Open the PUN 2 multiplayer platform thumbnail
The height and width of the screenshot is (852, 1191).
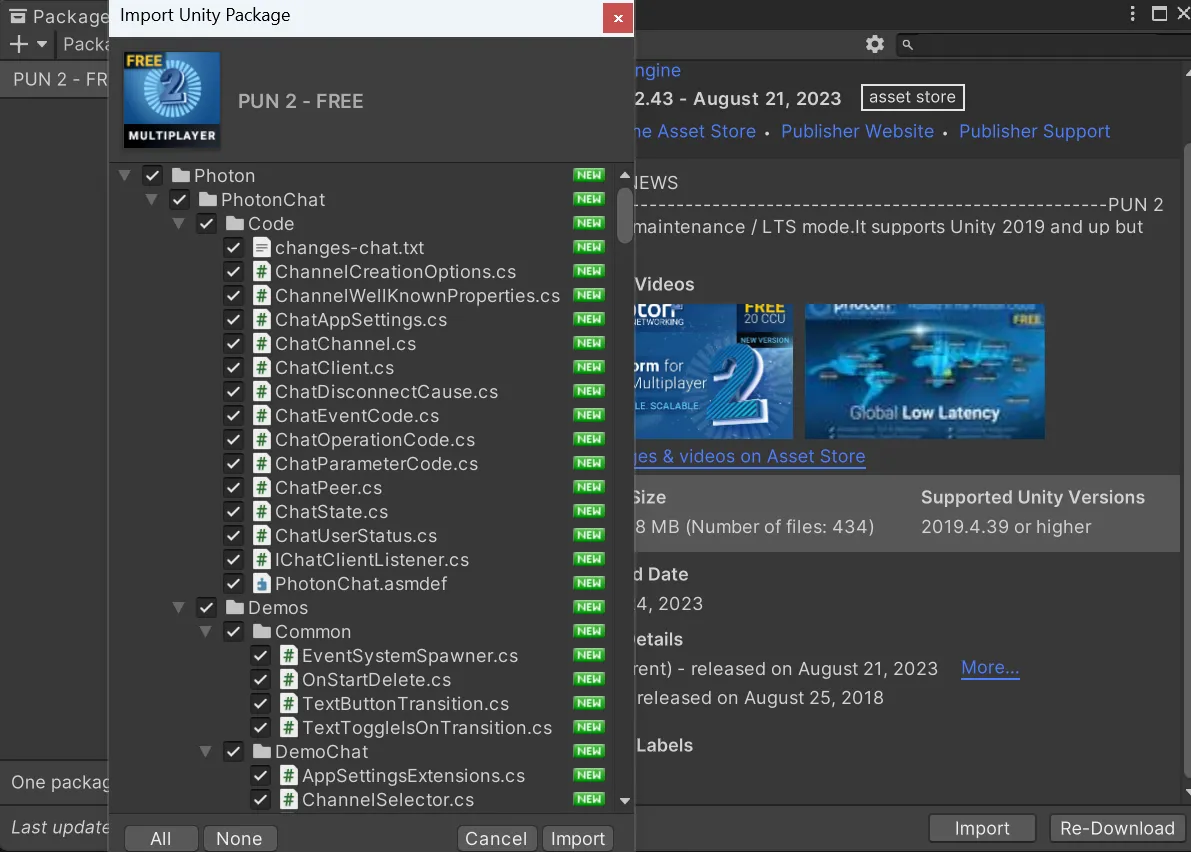(714, 371)
